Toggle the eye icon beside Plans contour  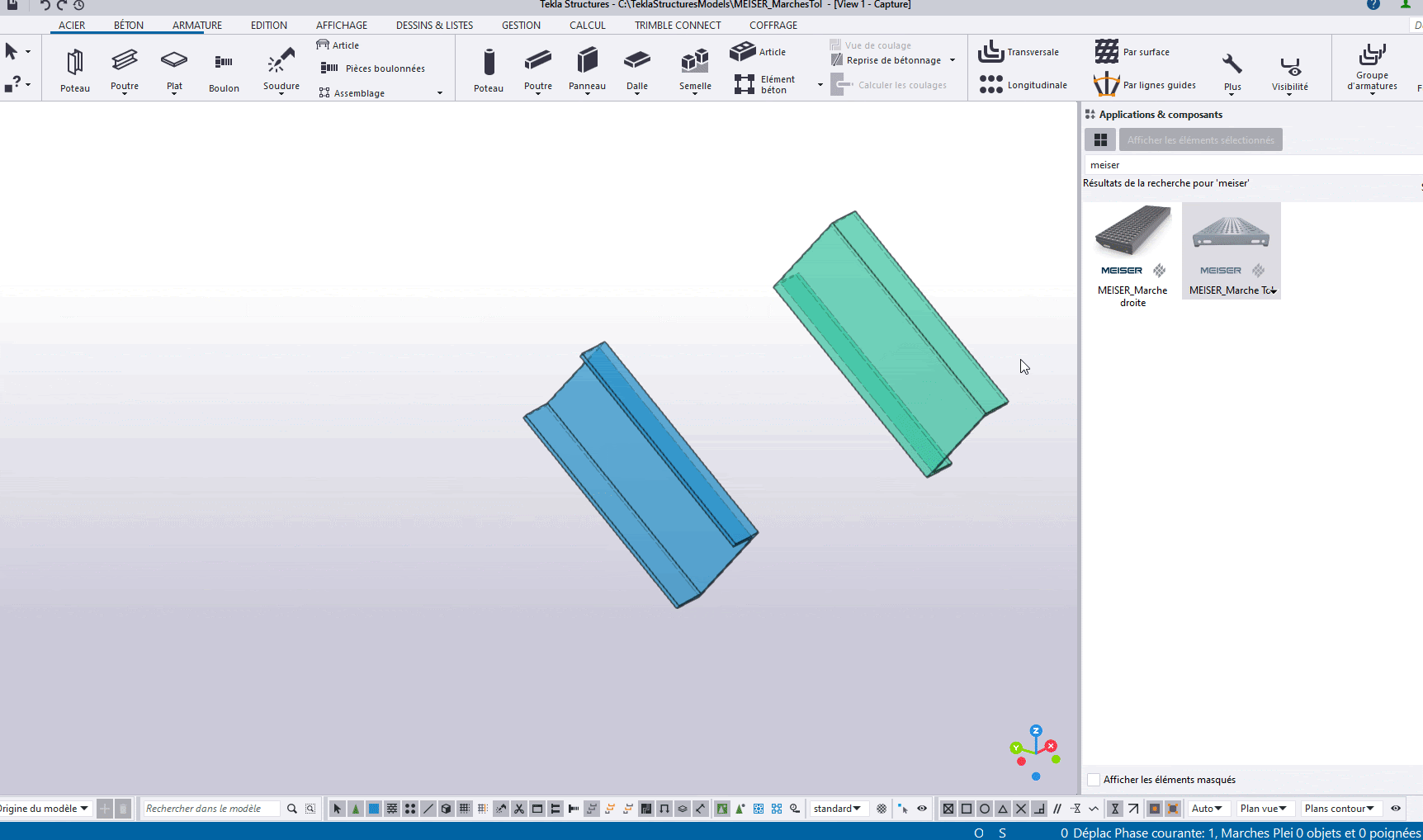(x=1396, y=809)
